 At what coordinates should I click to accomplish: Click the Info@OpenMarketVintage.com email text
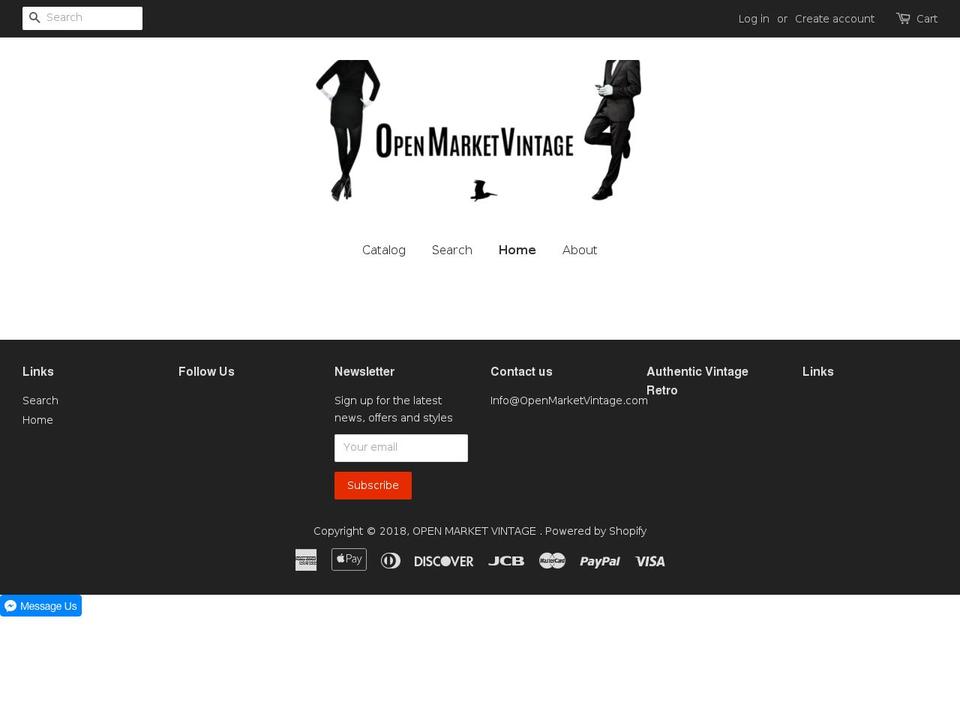(569, 400)
